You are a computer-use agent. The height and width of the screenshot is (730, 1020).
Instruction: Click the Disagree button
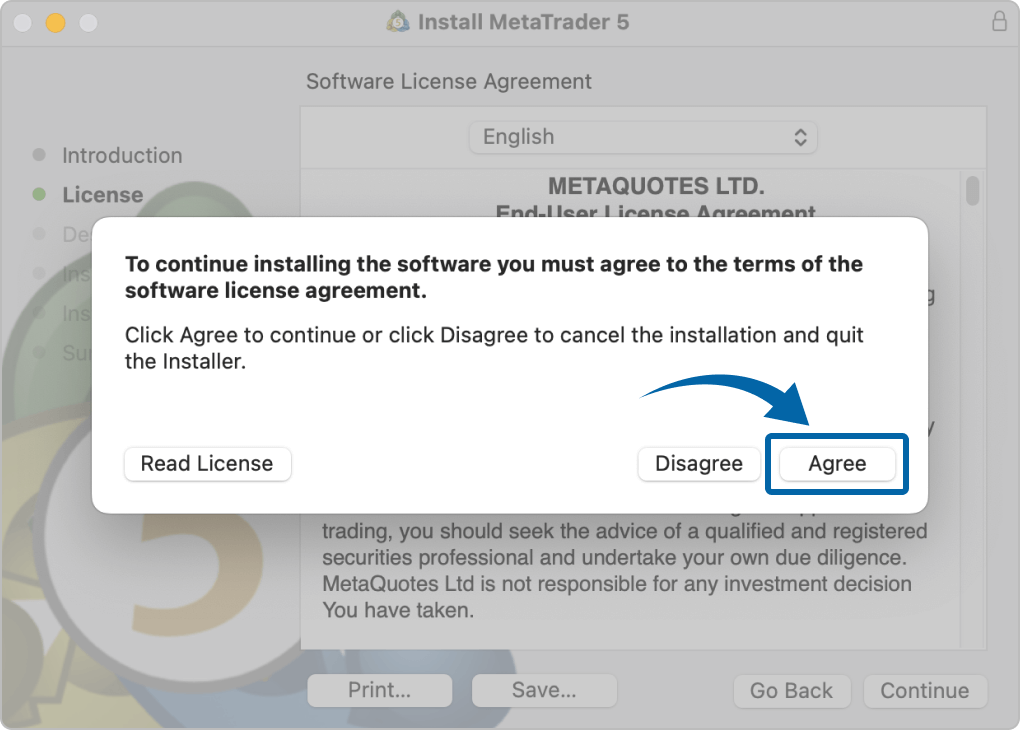699,464
